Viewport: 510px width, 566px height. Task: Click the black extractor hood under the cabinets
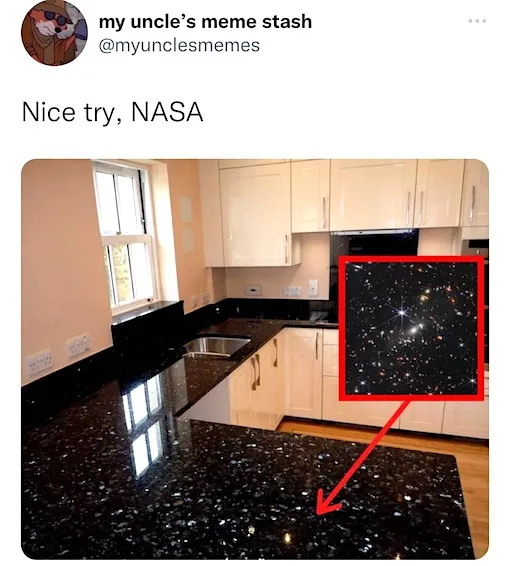[374, 244]
